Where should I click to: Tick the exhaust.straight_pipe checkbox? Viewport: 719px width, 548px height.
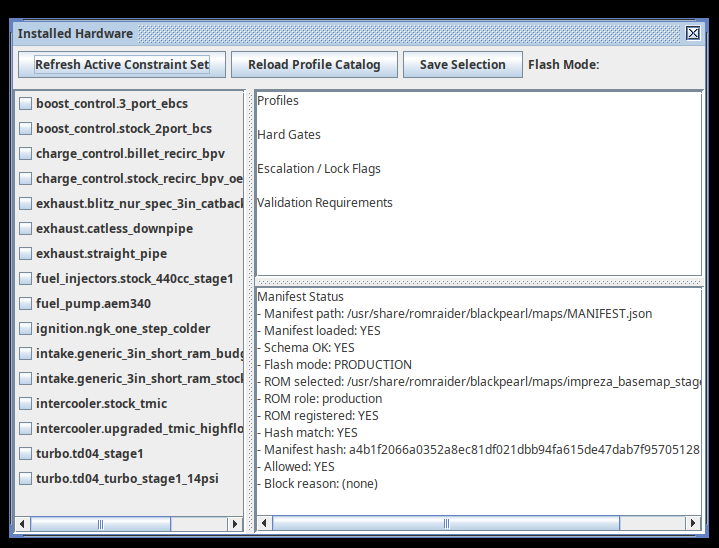coord(26,254)
